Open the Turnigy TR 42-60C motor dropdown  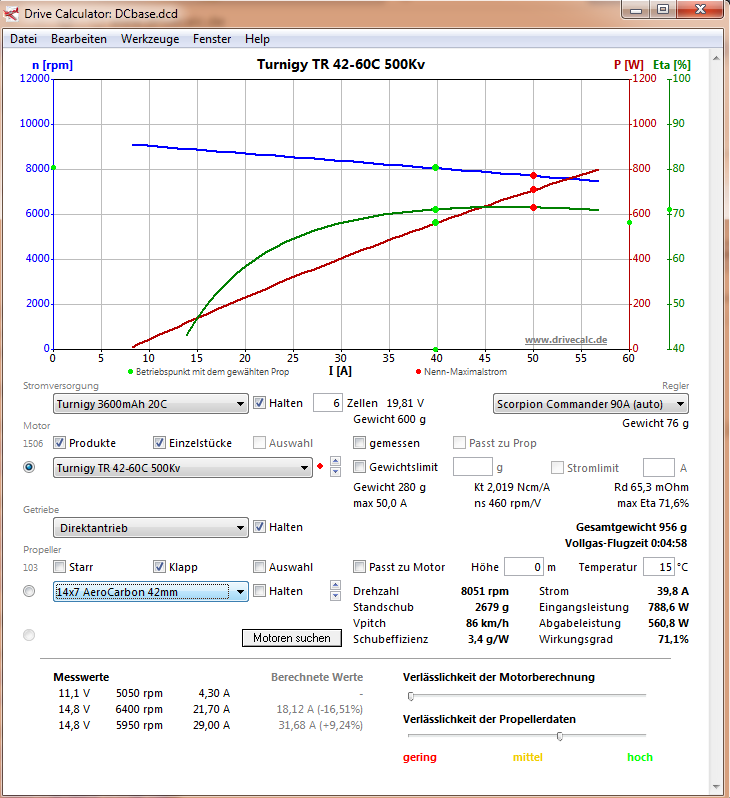pyautogui.click(x=183, y=468)
